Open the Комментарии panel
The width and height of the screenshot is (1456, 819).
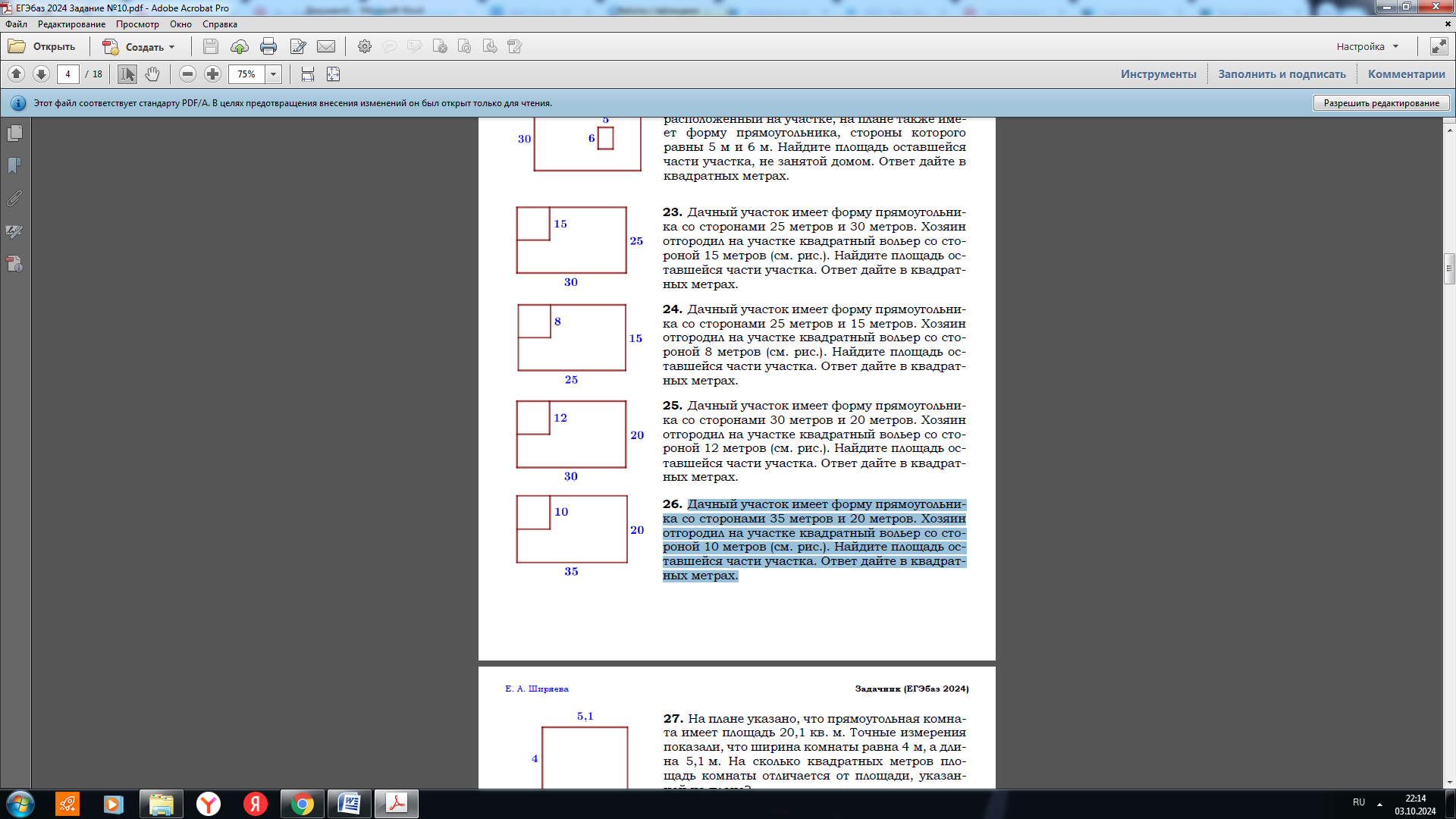point(1406,74)
